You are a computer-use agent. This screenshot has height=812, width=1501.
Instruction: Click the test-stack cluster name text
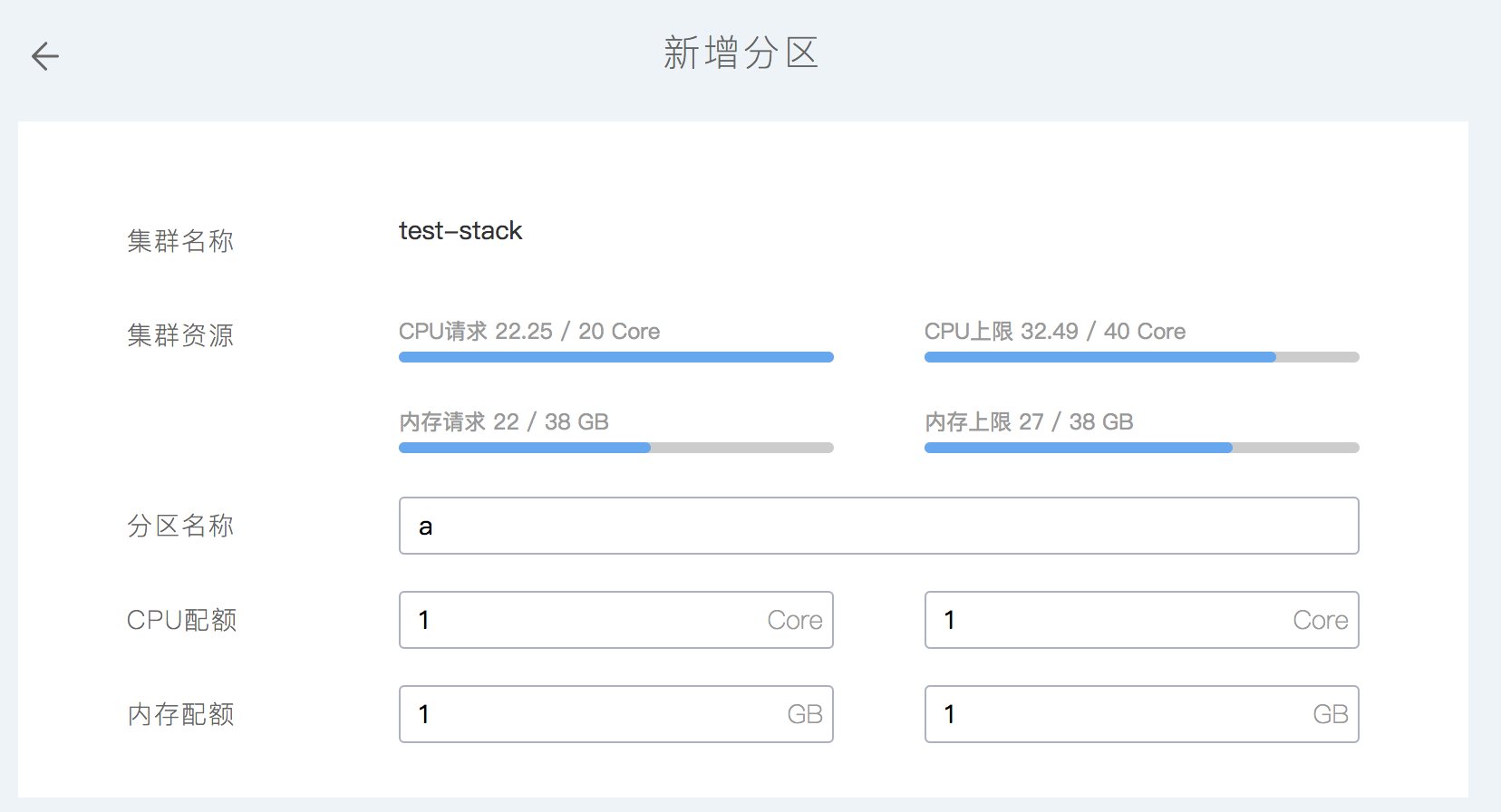pyautogui.click(x=460, y=231)
